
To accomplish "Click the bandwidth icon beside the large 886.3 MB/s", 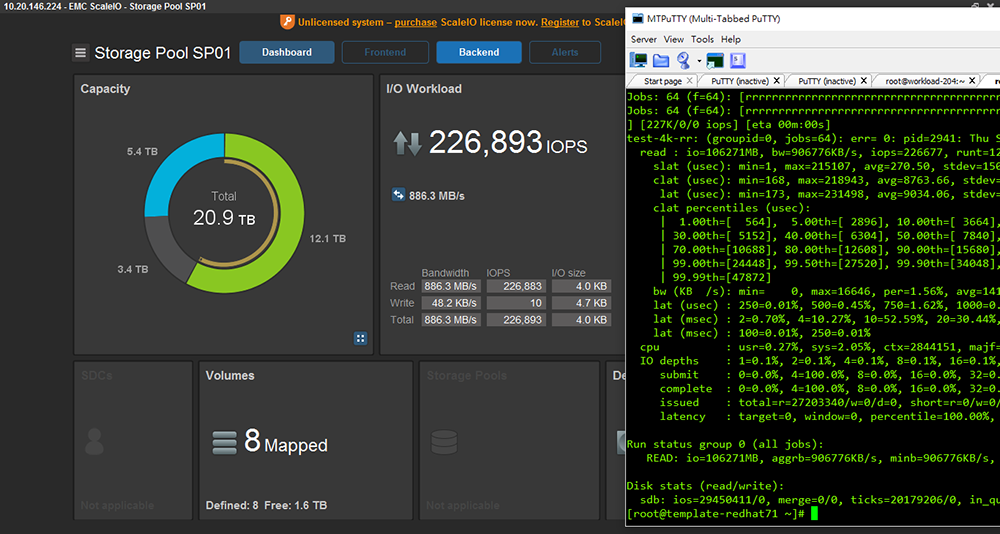I will click(x=398, y=195).
